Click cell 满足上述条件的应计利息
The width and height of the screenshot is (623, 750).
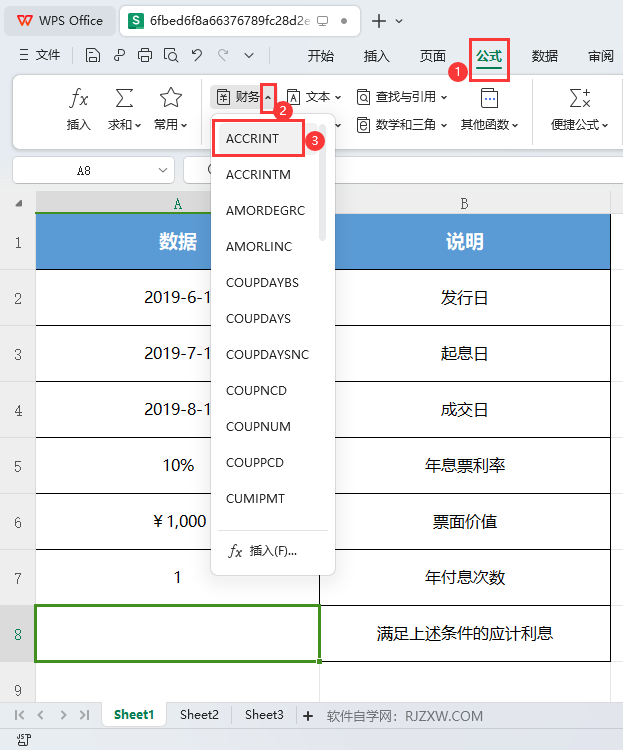coord(465,634)
